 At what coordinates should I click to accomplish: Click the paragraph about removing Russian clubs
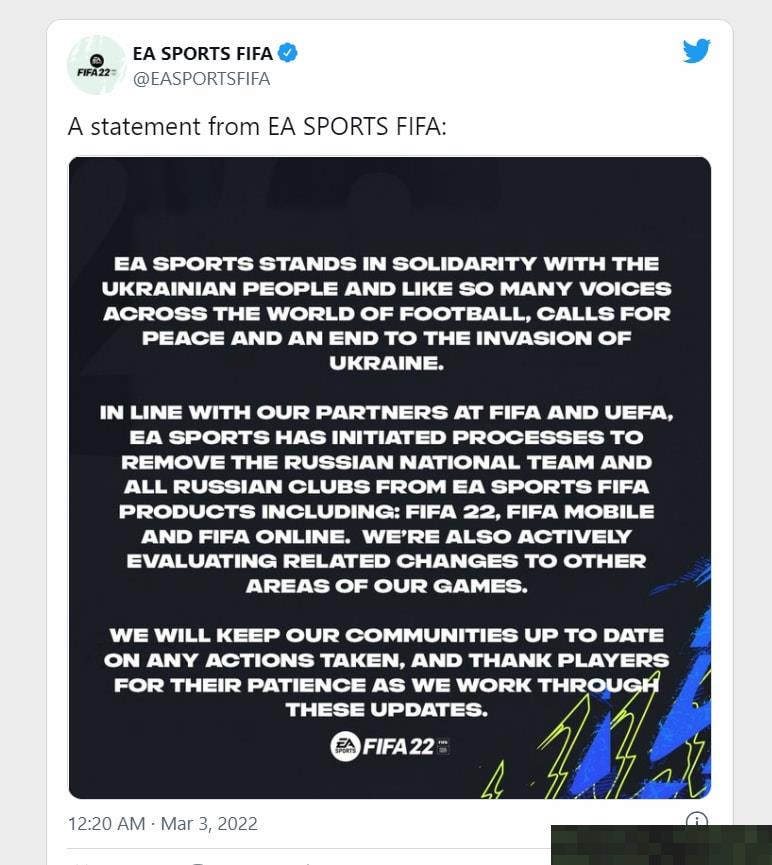click(x=386, y=499)
